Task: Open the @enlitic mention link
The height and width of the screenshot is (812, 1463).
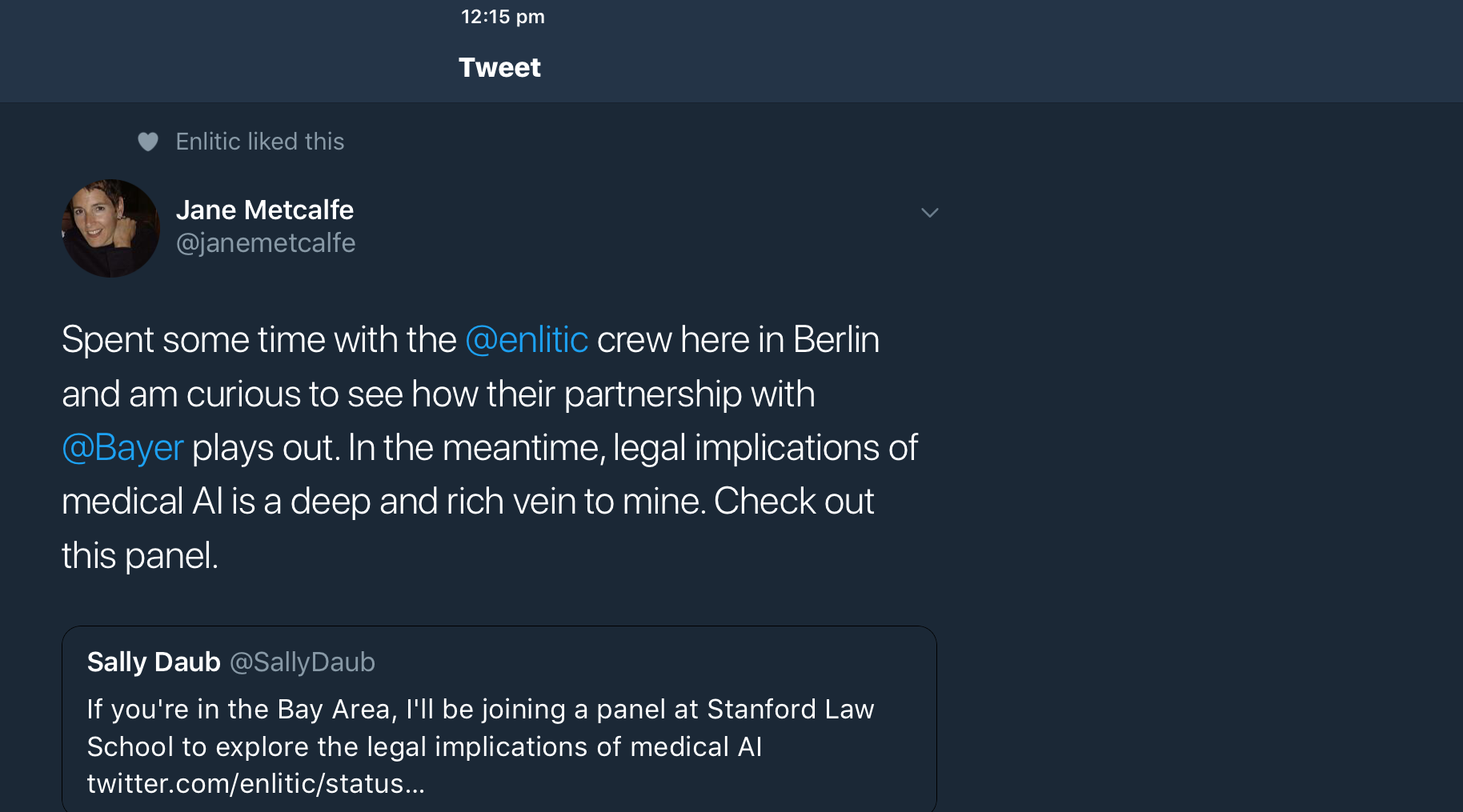Action: coord(527,340)
